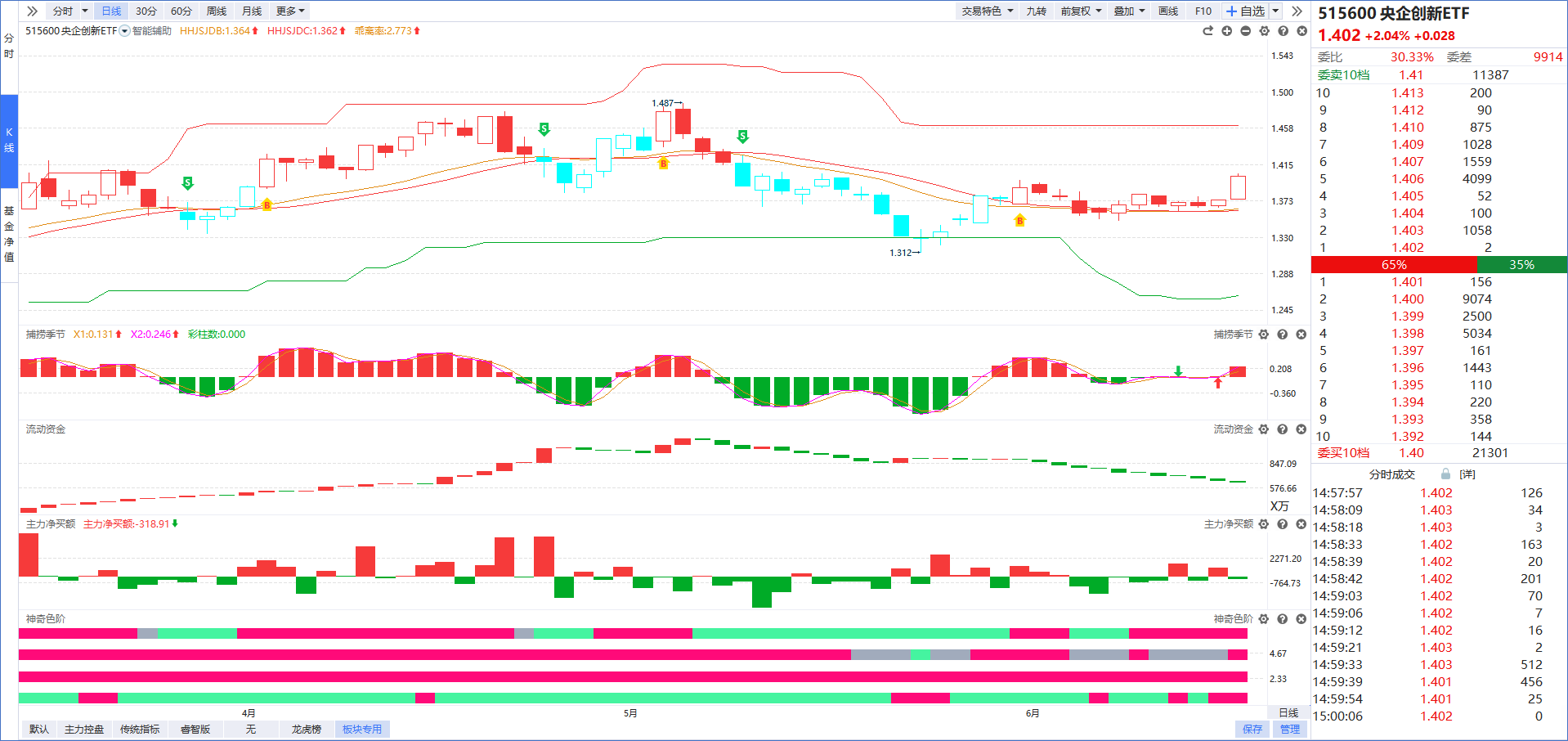1568x741 pixels.
Task: Expand the 更多 periods dropdown
Action: point(290,11)
